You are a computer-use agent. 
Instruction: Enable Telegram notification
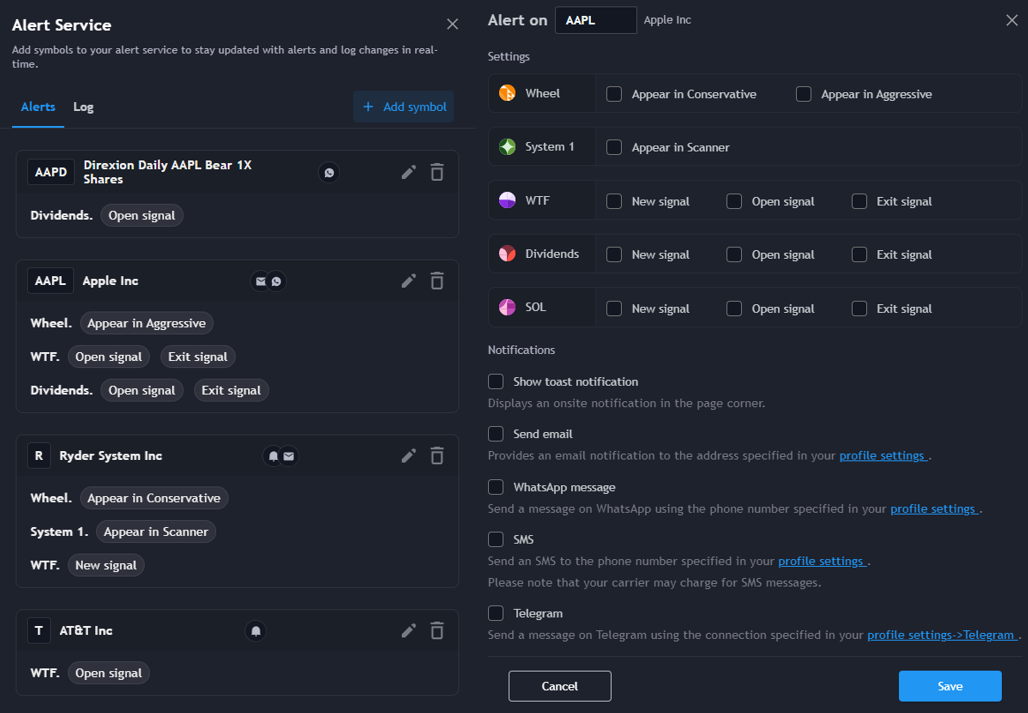coord(496,613)
